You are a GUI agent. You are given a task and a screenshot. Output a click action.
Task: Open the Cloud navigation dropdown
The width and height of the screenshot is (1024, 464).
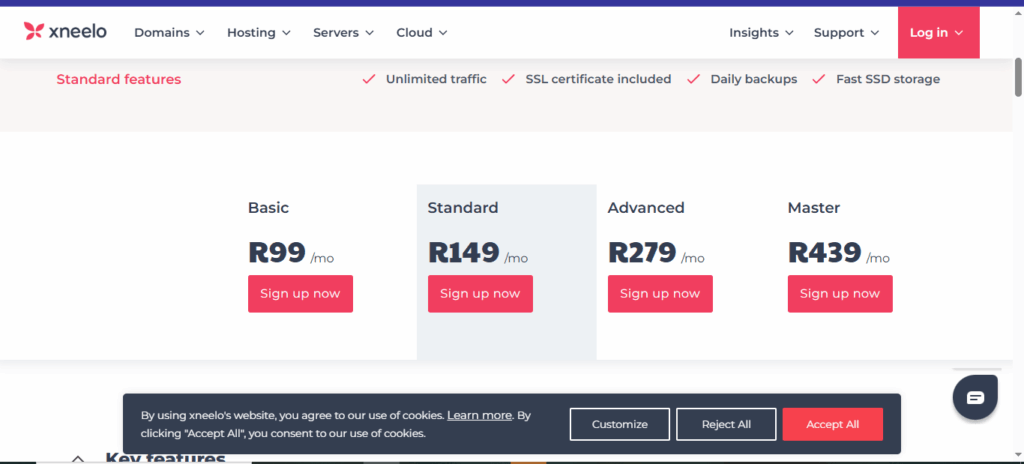(421, 32)
